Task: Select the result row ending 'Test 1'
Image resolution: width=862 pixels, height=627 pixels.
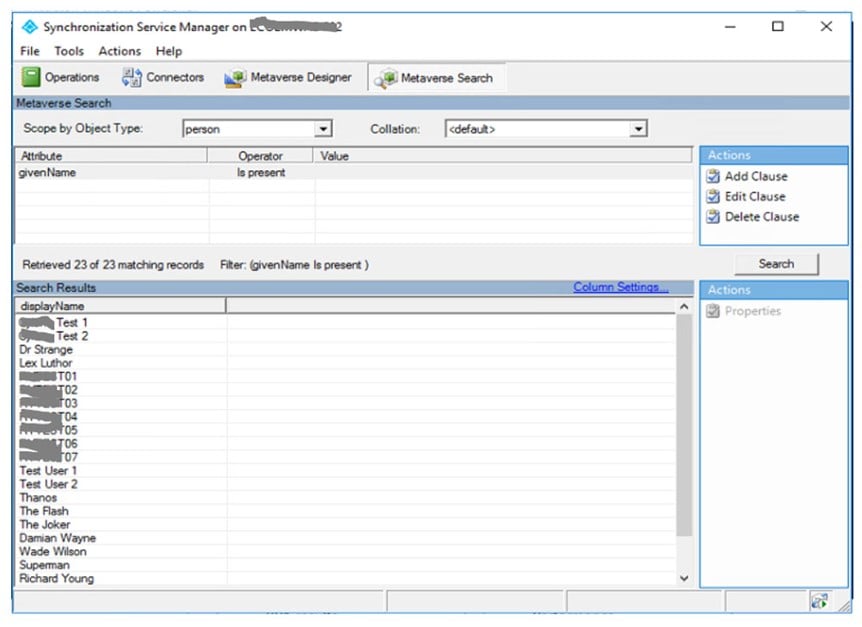Action: 345,323
